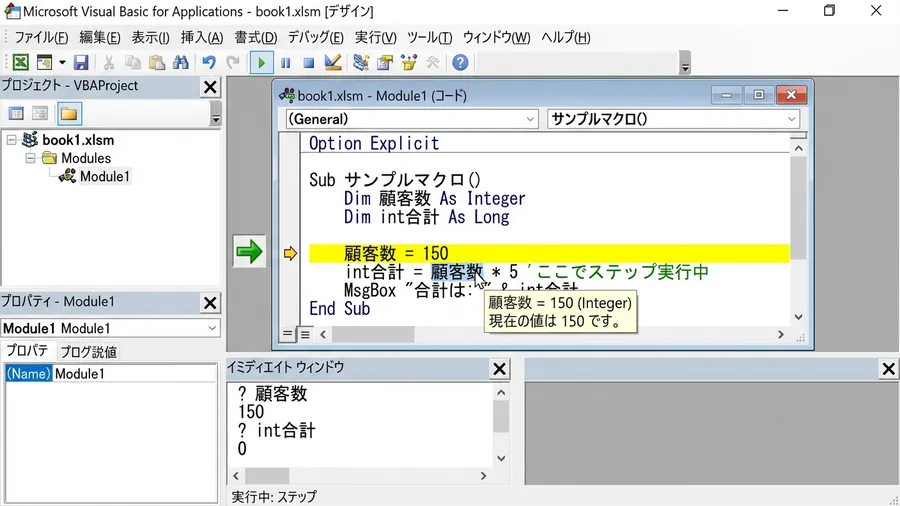The image size is (900, 506).
Task: Reset the macro with the stop square icon
Action: pyautogui.click(x=309, y=62)
